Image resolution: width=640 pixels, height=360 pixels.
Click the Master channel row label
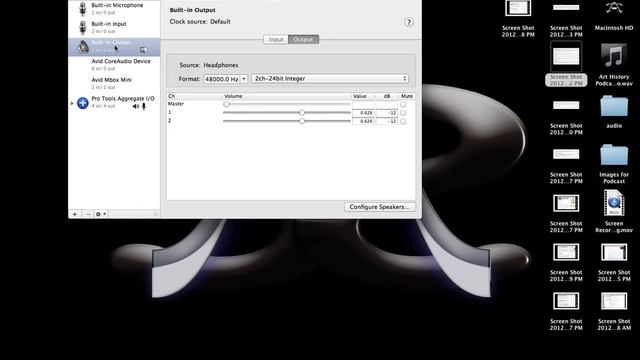coord(176,104)
